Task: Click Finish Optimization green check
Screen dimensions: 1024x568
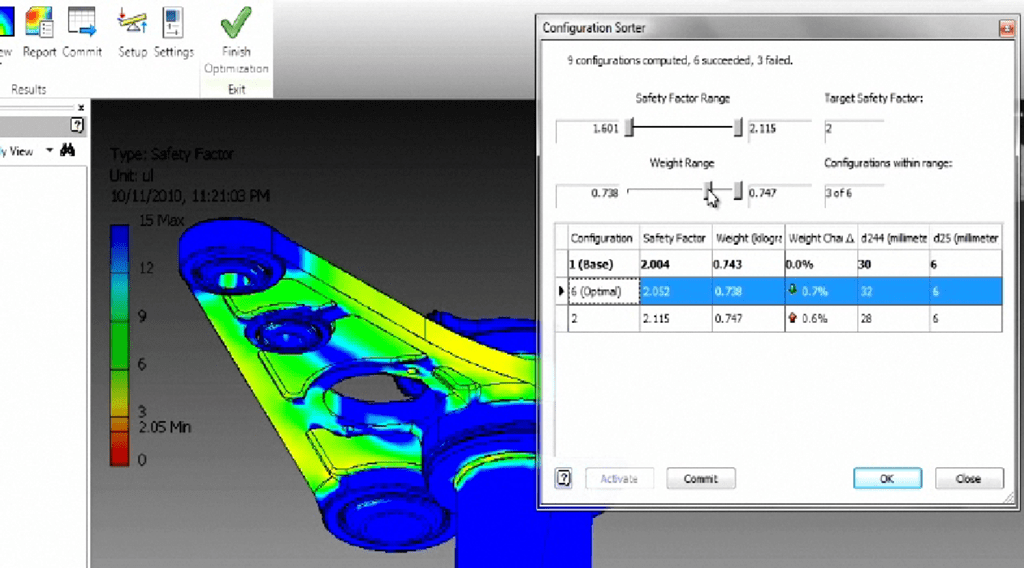Action: 236,39
